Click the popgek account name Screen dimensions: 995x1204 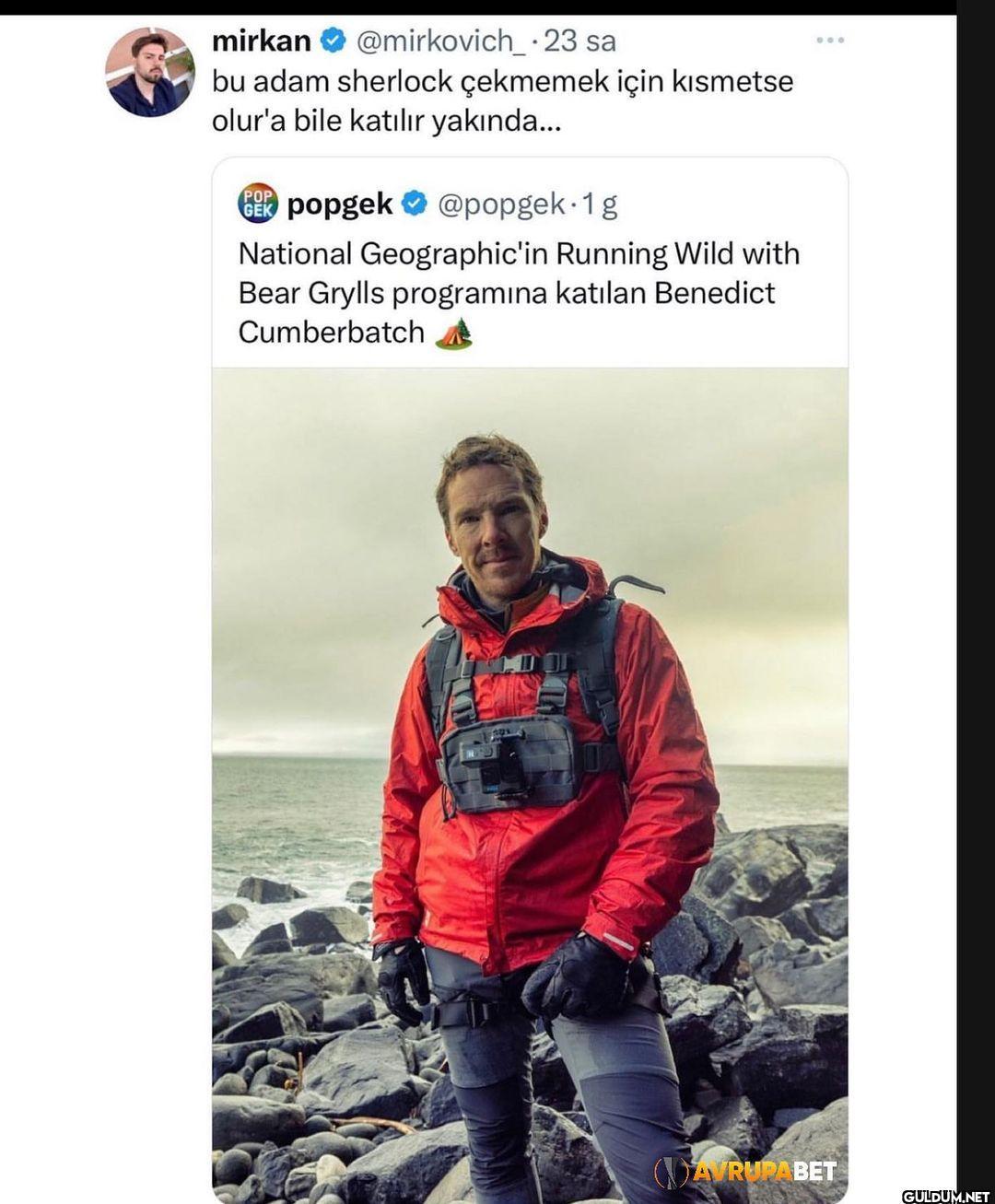340,204
